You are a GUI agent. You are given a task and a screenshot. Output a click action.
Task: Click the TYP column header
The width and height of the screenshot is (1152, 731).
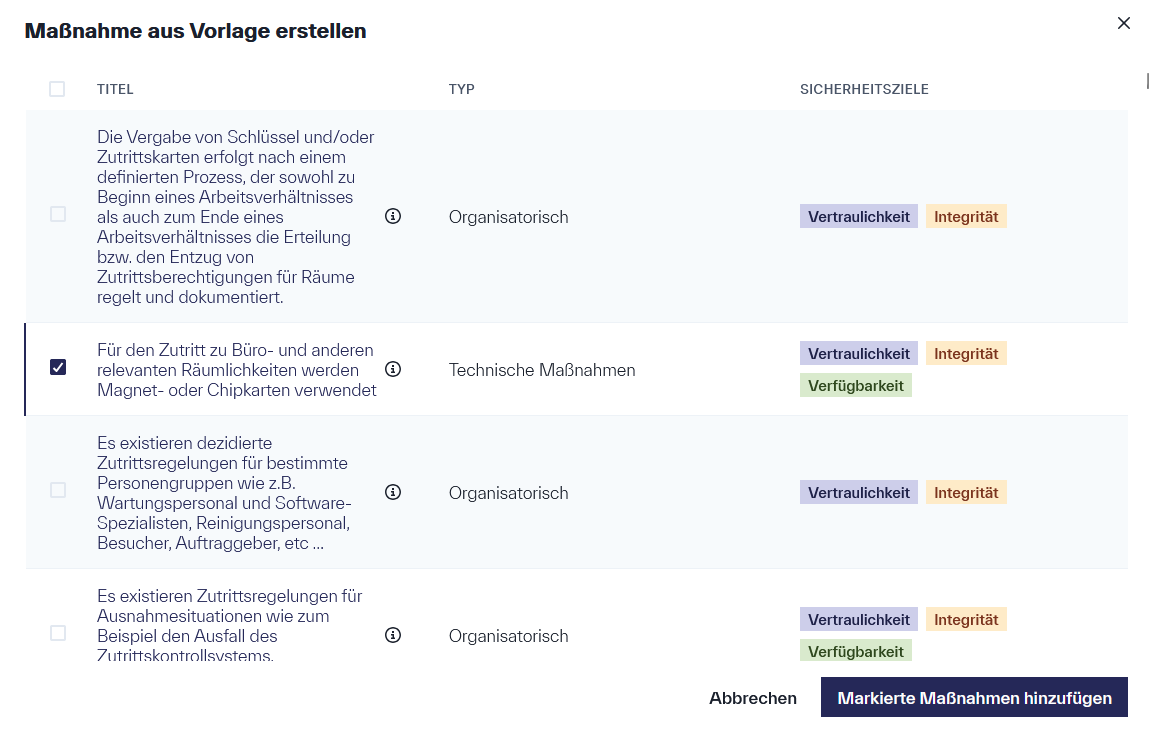coord(462,89)
